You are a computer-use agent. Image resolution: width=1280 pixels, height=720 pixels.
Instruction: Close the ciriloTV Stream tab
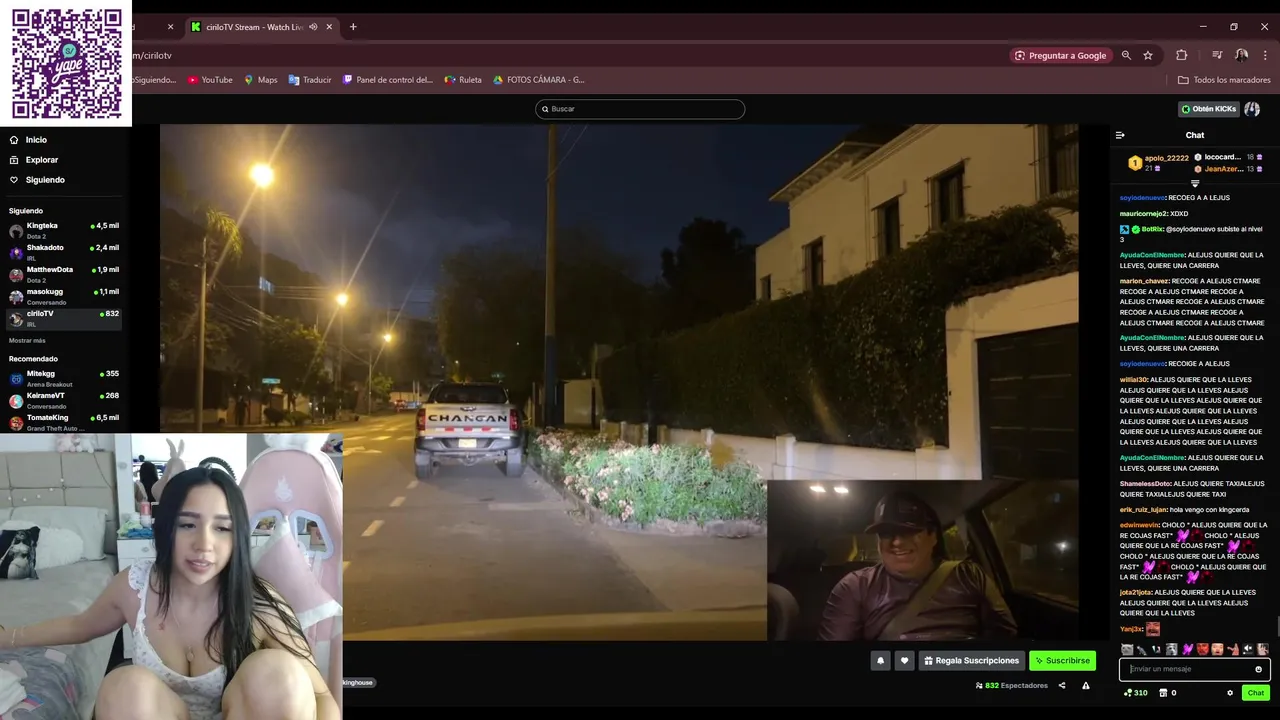click(x=329, y=27)
